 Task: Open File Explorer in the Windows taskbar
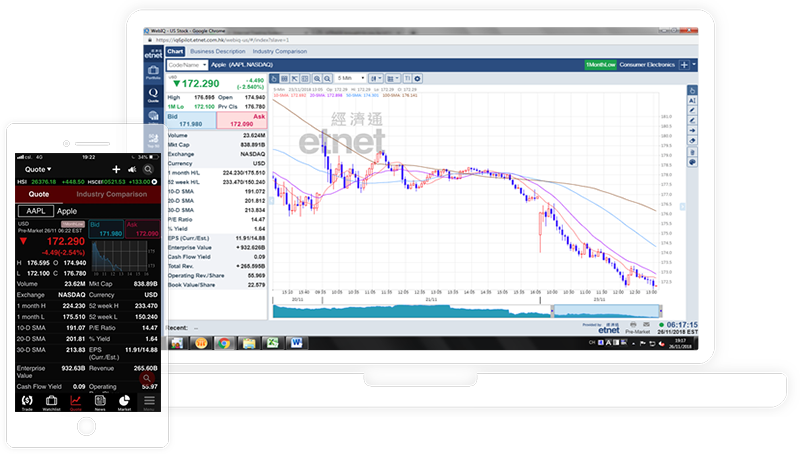248,343
